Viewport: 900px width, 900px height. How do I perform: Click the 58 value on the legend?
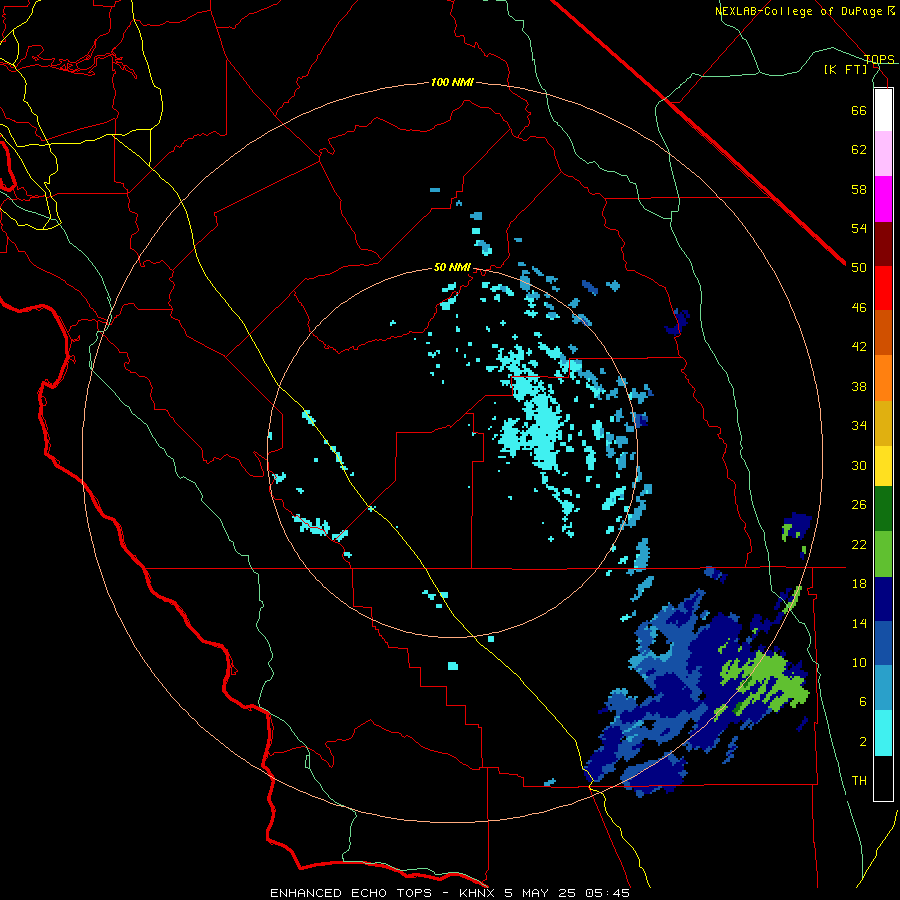(859, 189)
